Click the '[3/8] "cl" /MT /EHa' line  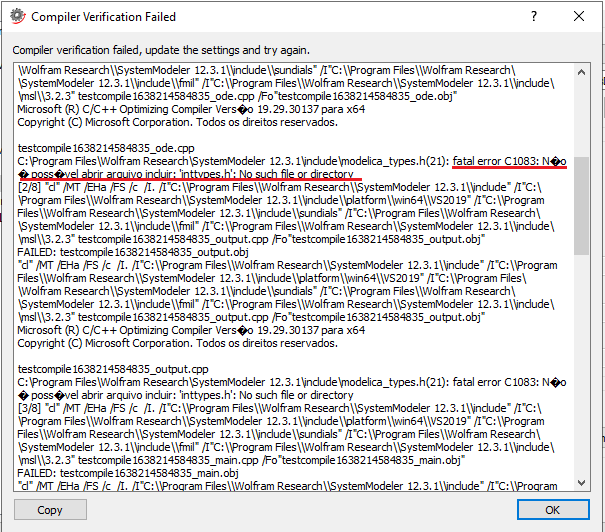click(280, 409)
